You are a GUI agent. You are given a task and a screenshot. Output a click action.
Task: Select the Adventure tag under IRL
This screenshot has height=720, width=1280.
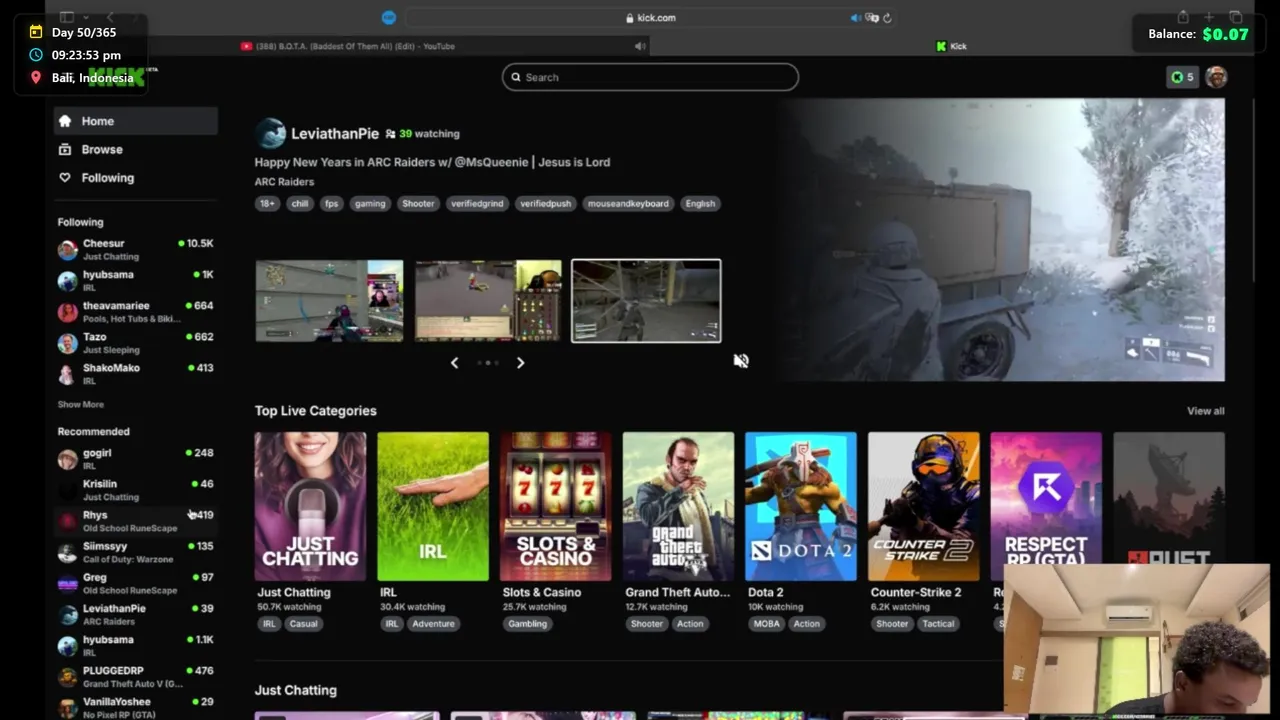pos(433,624)
